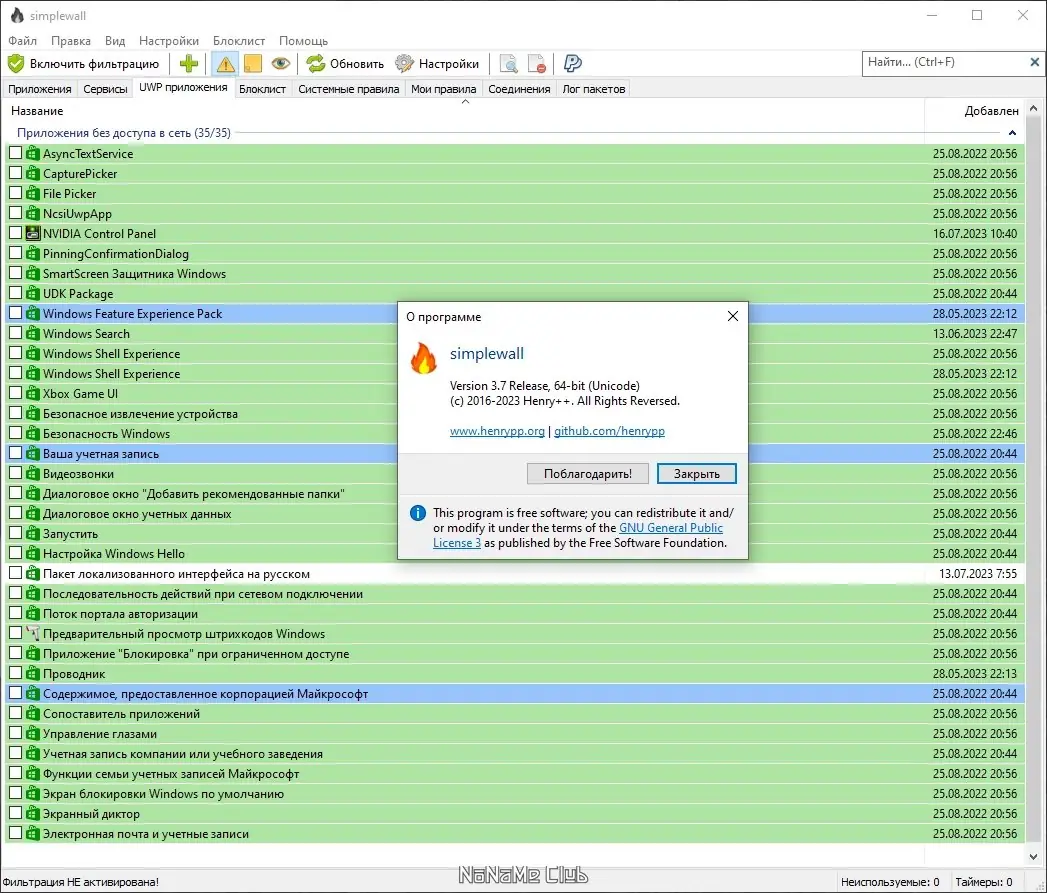Screen dimensions: 1047x893
Task: Toggle the NVIDIA Control Panel checkbox
Action: [15, 233]
